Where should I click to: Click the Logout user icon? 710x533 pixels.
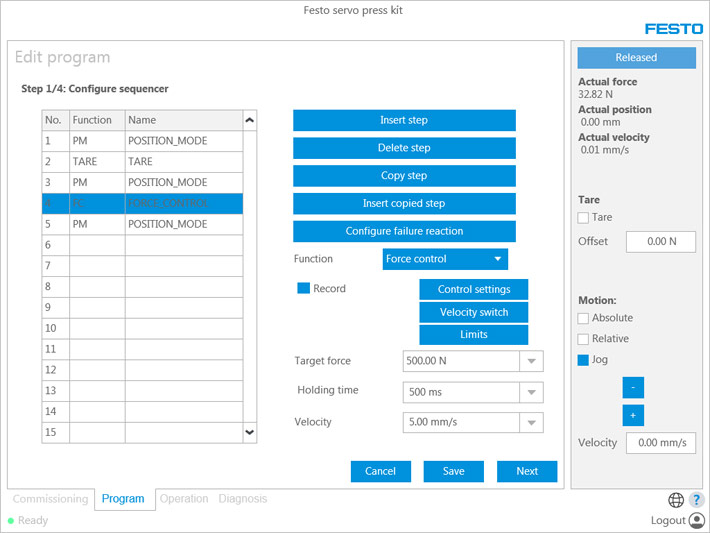696,520
